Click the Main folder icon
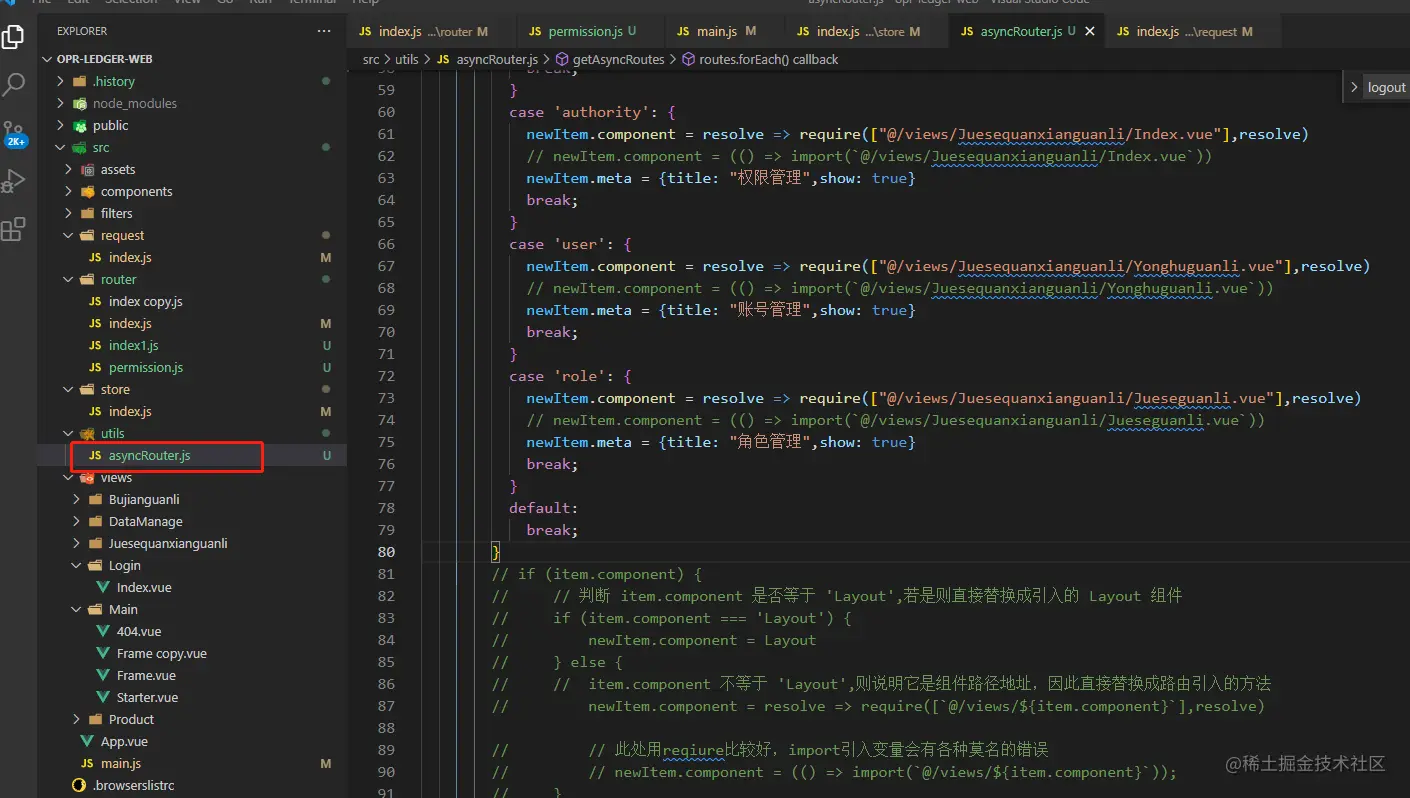This screenshot has width=1410, height=798. point(96,609)
